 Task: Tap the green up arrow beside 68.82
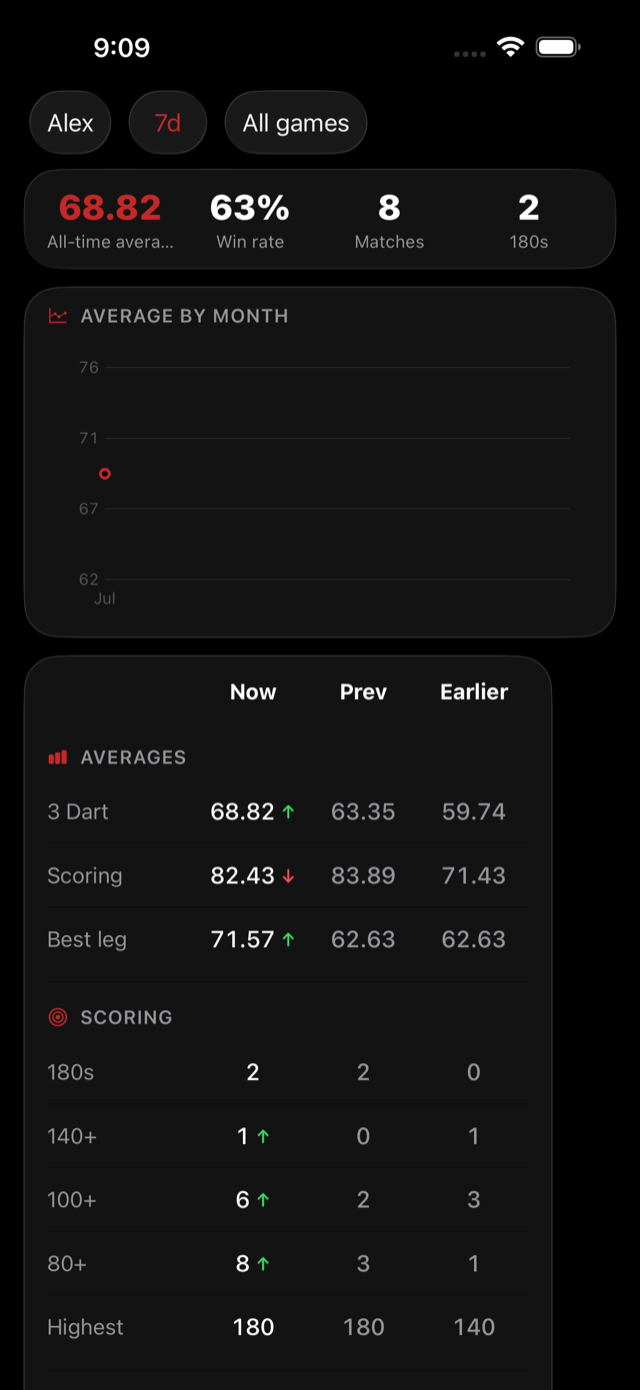click(288, 812)
